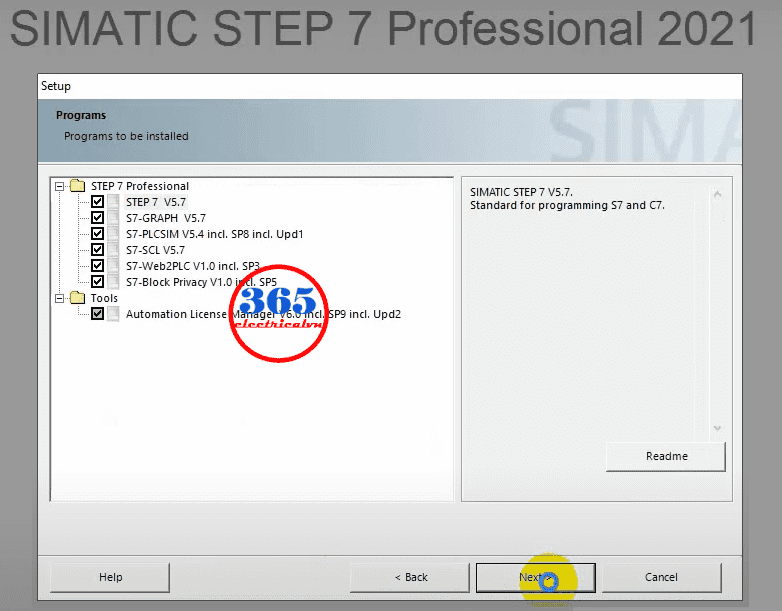Click status icon beside S7-PLCSIM V5.4
Screen dimensions: 782x611
point(114,233)
